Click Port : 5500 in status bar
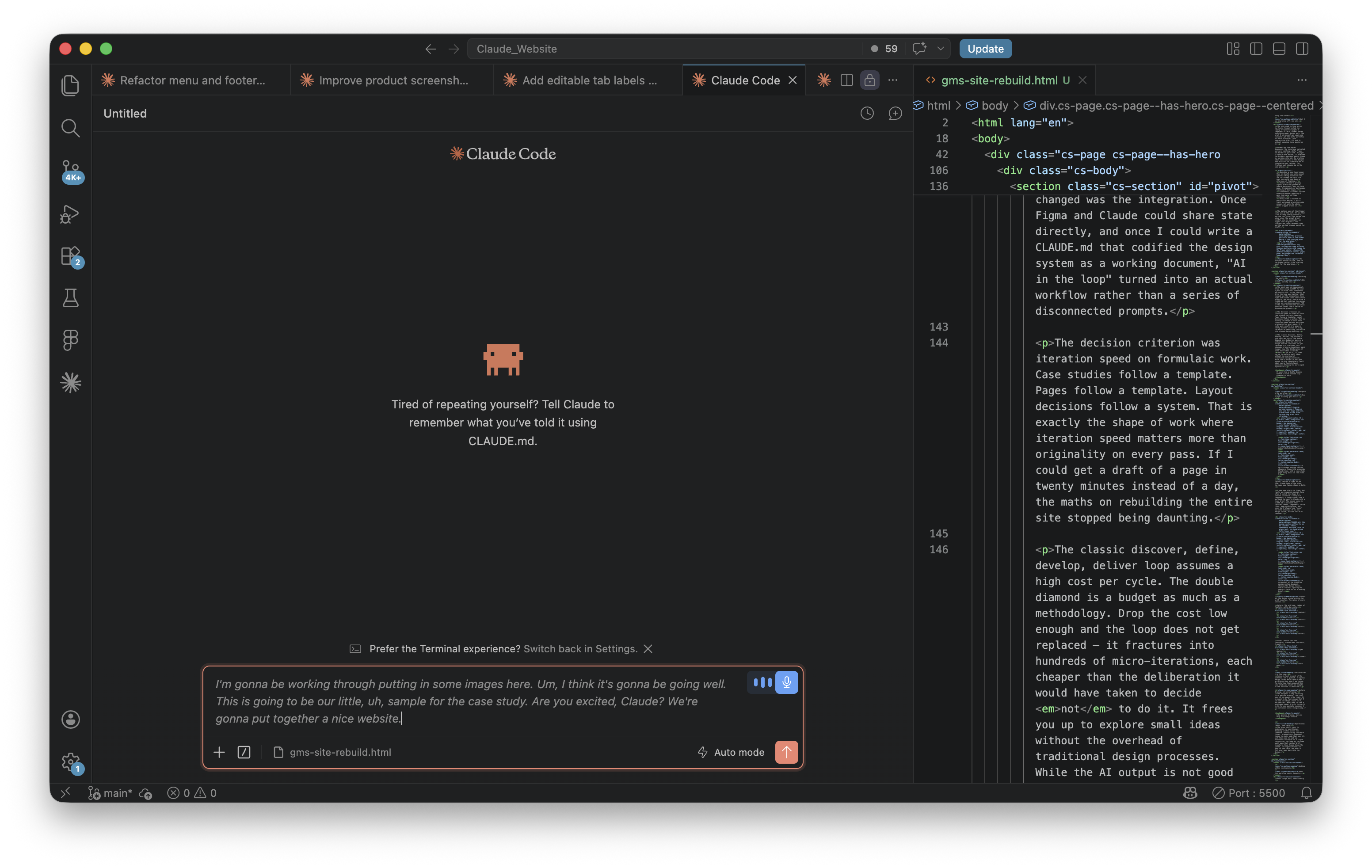The image size is (1372, 868). tap(1249, 793)
